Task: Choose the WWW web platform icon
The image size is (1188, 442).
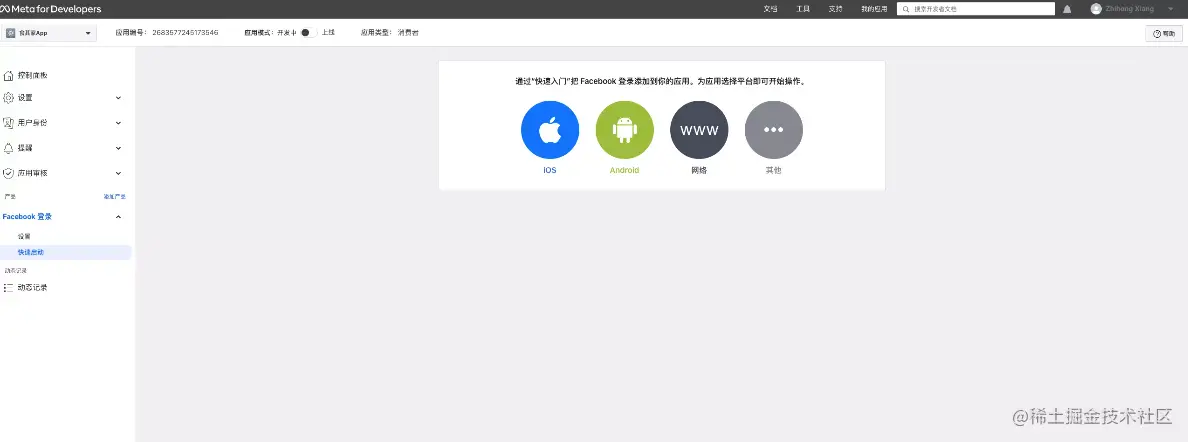Action: pos(699,130)
